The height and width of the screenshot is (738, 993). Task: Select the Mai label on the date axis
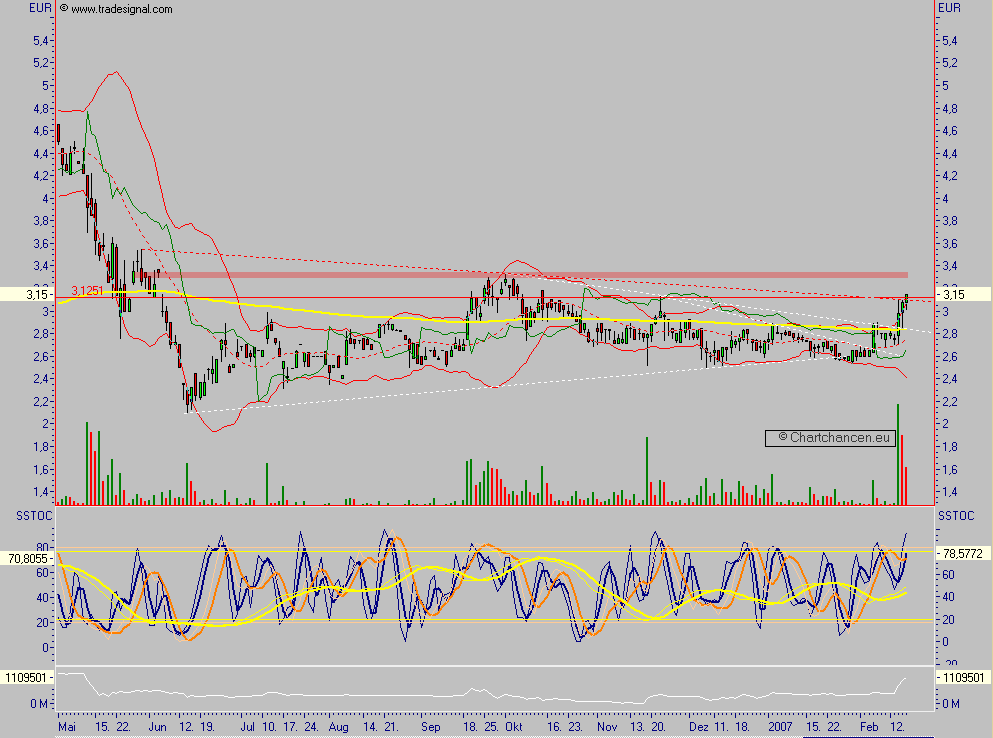coord(67,727)
